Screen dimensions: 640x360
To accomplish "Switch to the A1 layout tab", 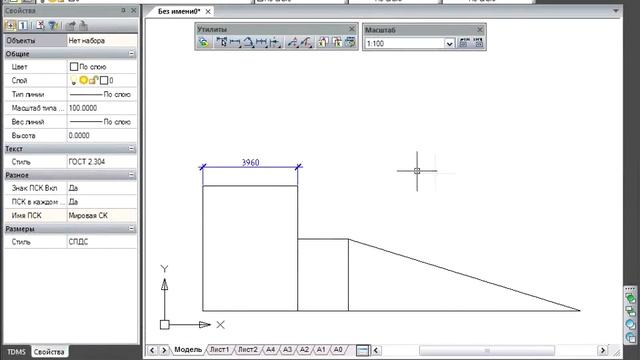I will 321,349.
